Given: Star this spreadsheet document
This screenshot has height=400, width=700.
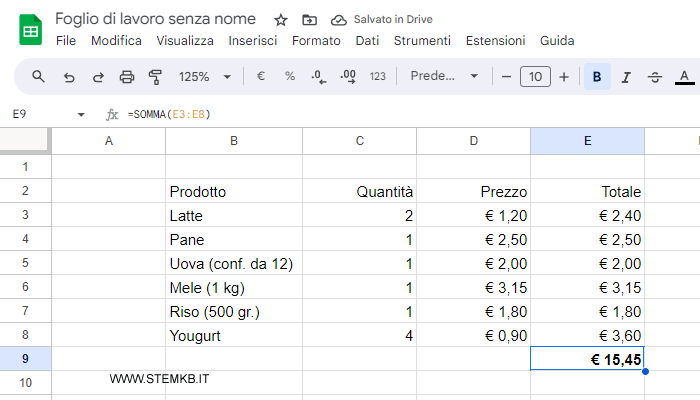Looking at the screenshot, I should point(281,20).
